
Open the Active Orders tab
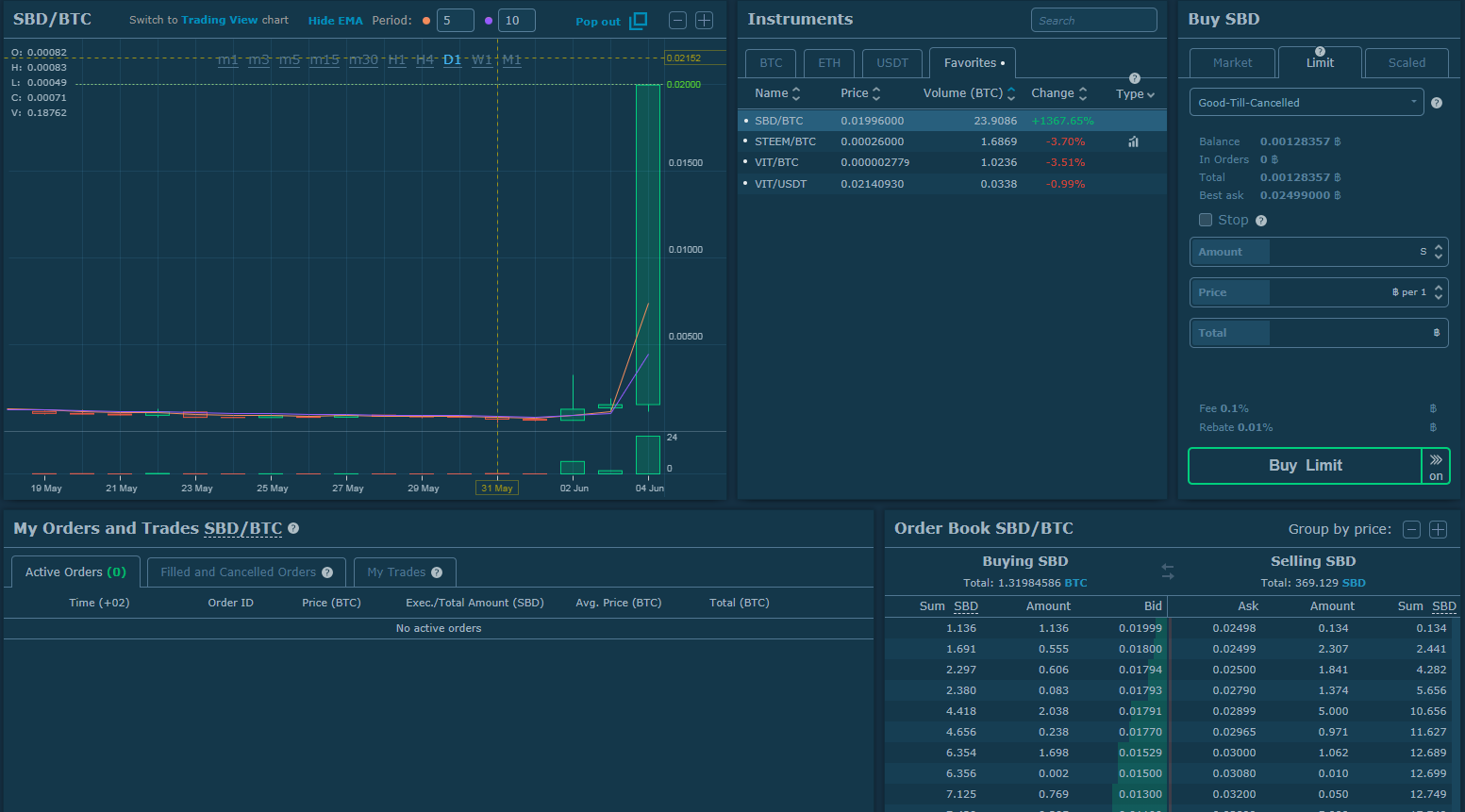click(x=75, y=572)
